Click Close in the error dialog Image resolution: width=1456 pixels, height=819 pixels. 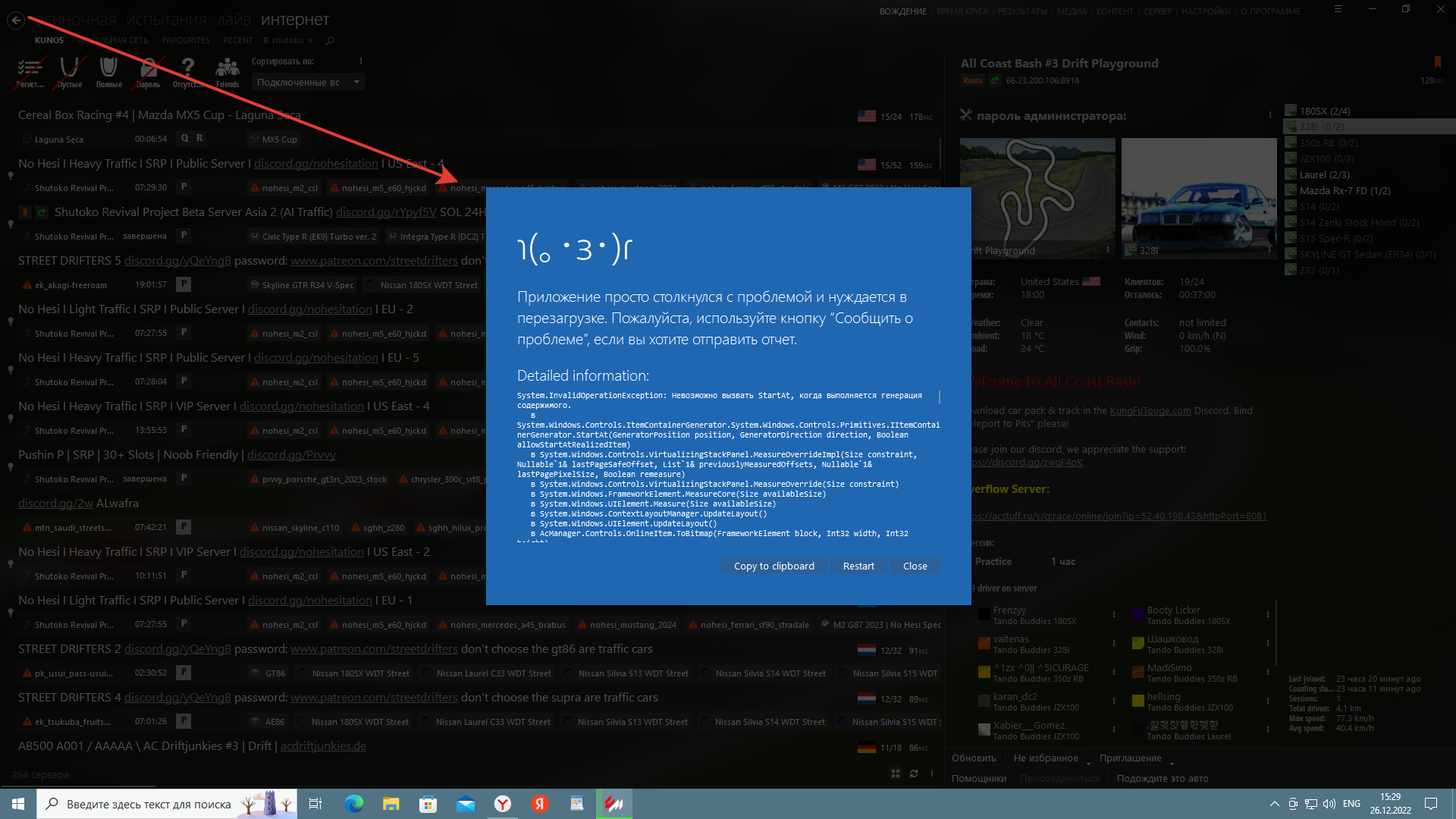tap(915, 566)
